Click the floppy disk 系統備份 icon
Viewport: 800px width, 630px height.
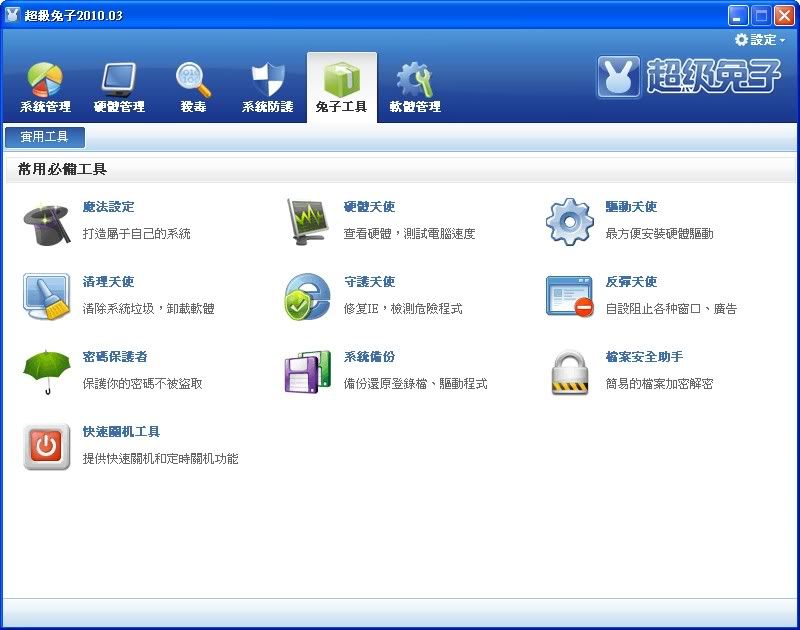(x=307, y=372)
